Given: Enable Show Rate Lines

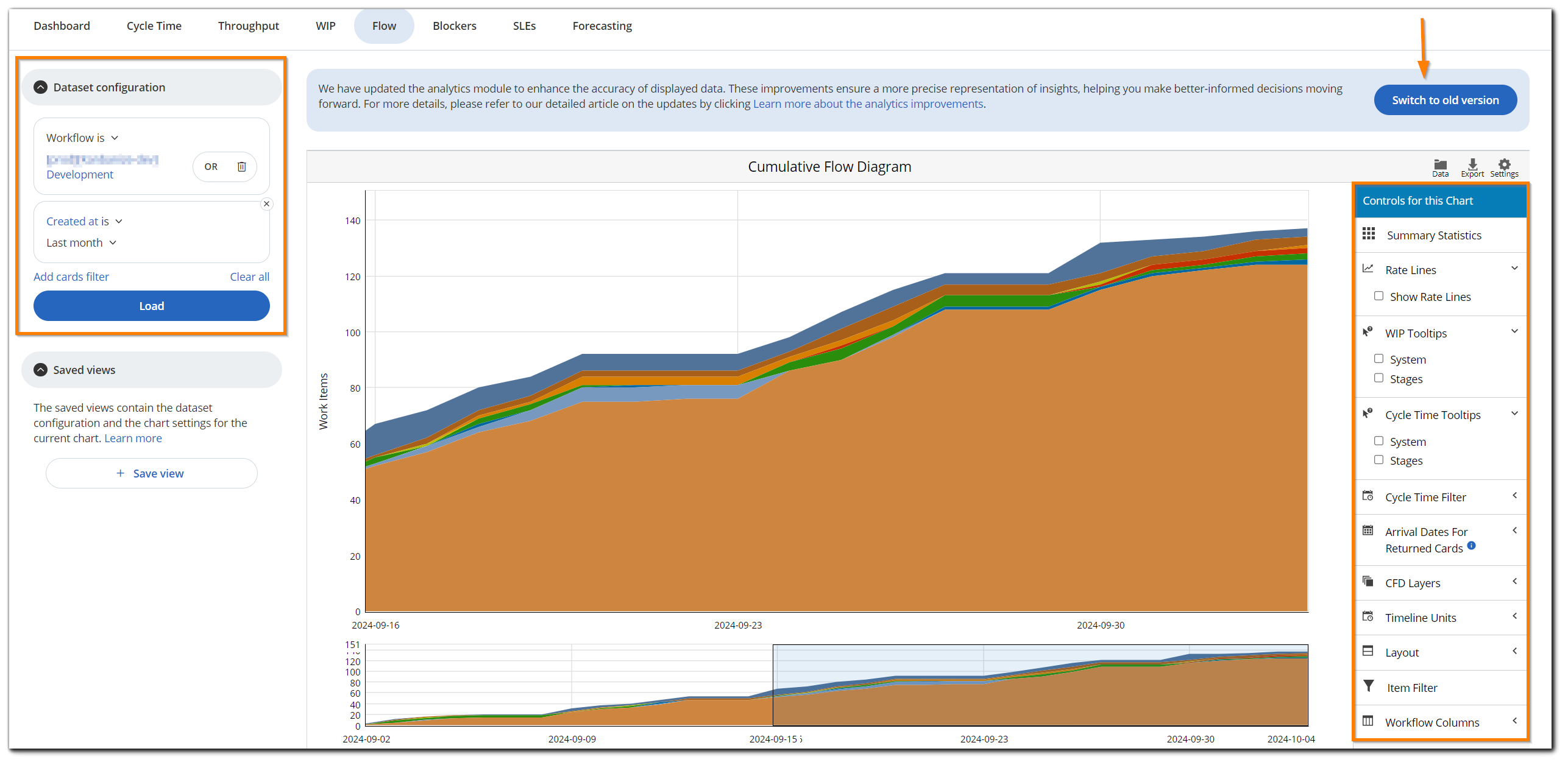Looking at the screenshot, I should click(1378, 296).
